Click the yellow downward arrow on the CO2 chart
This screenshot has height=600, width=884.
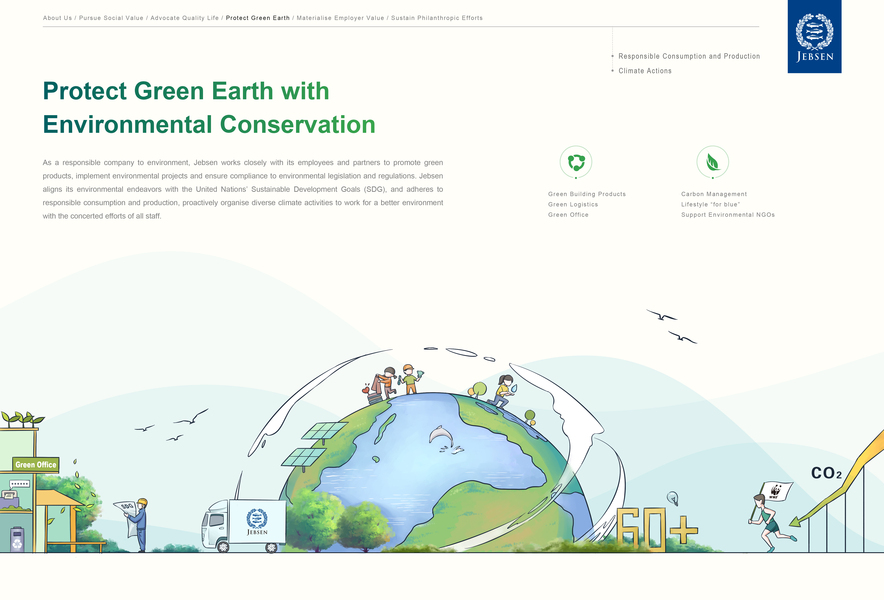click(x=837, y=479)
